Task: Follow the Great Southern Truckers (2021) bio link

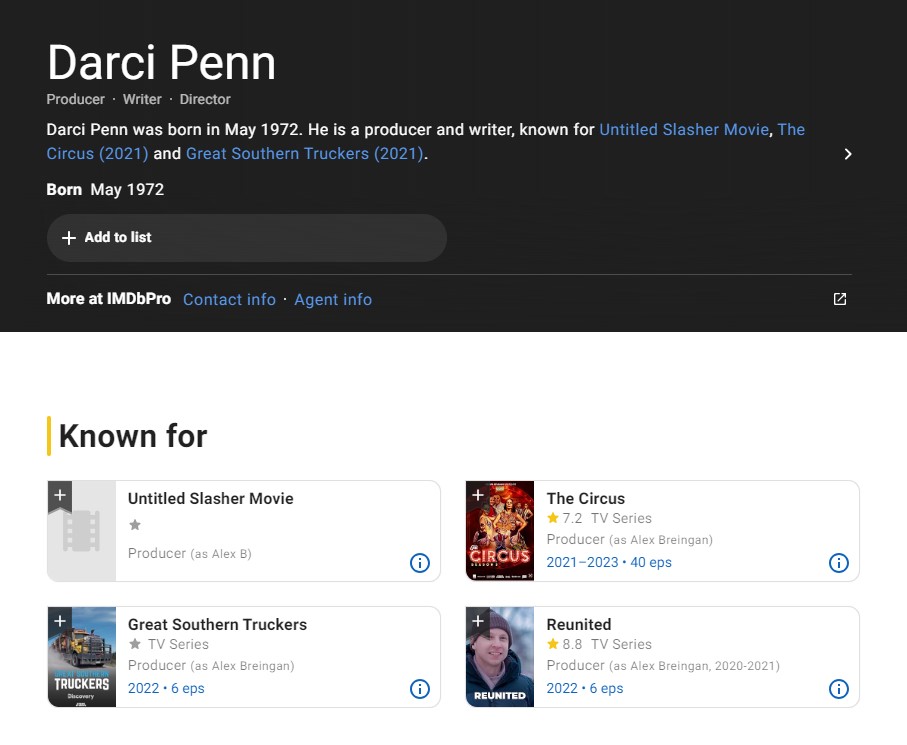Action: 305,154
